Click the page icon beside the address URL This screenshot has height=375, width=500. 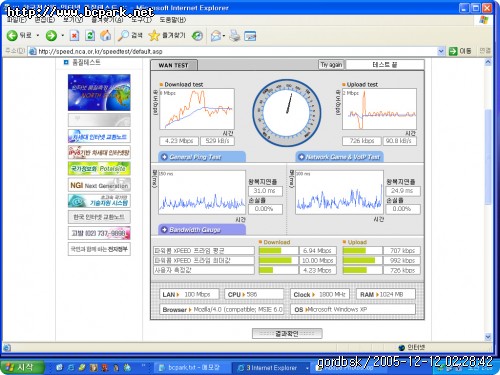(x=32, y=51)
